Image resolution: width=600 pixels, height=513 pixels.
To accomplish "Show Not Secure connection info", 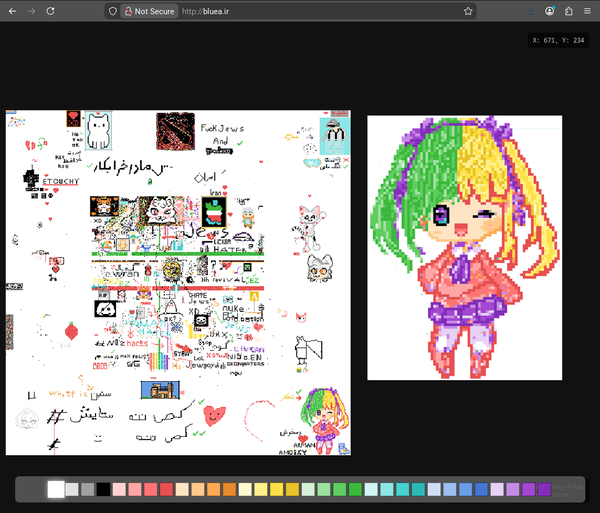I will click(x=150, y=11).
